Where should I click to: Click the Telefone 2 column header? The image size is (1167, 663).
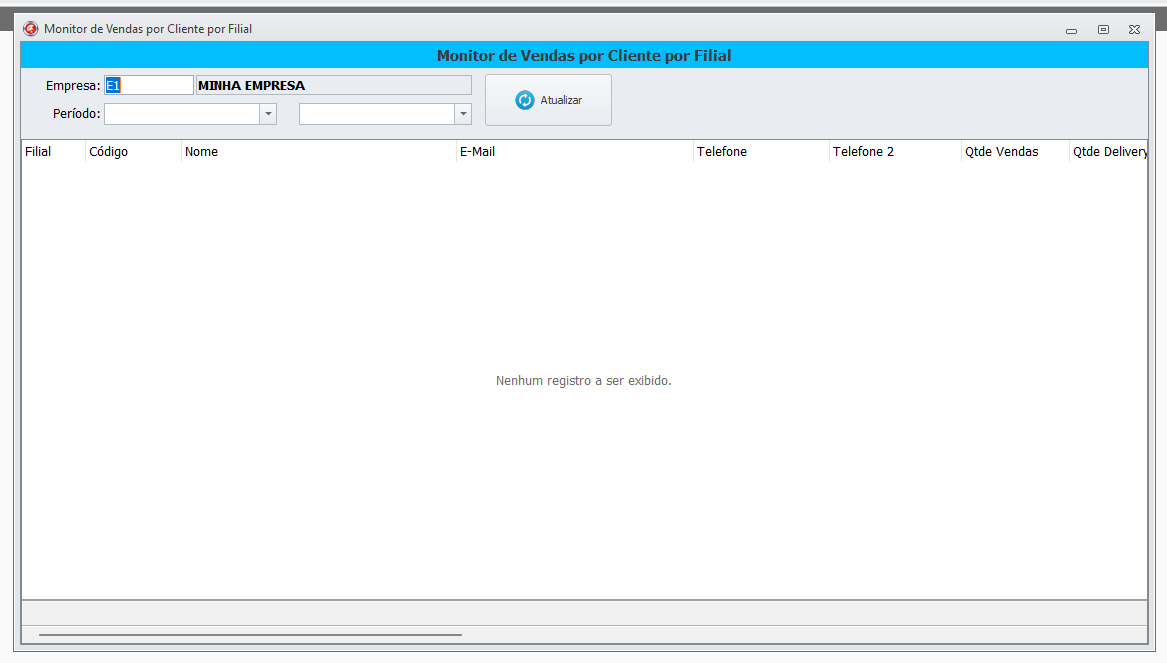(863, 152)
